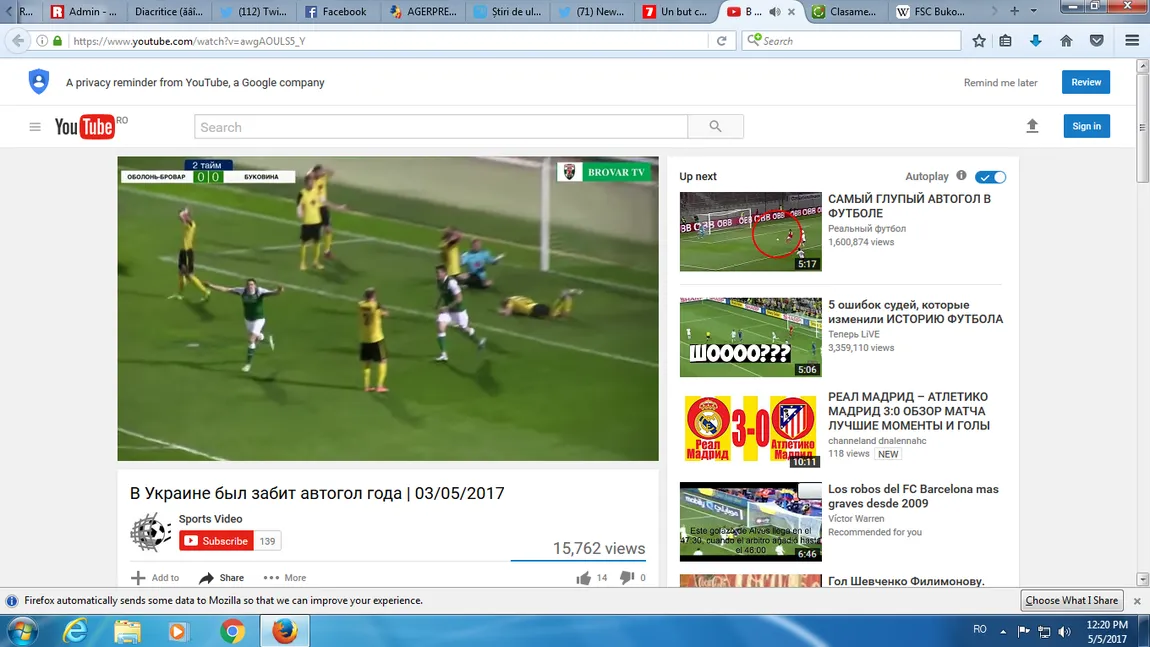Open YouTube guide hamburger menu
The width and height of the screenshot is (1150, 647).
click(34, 127)
